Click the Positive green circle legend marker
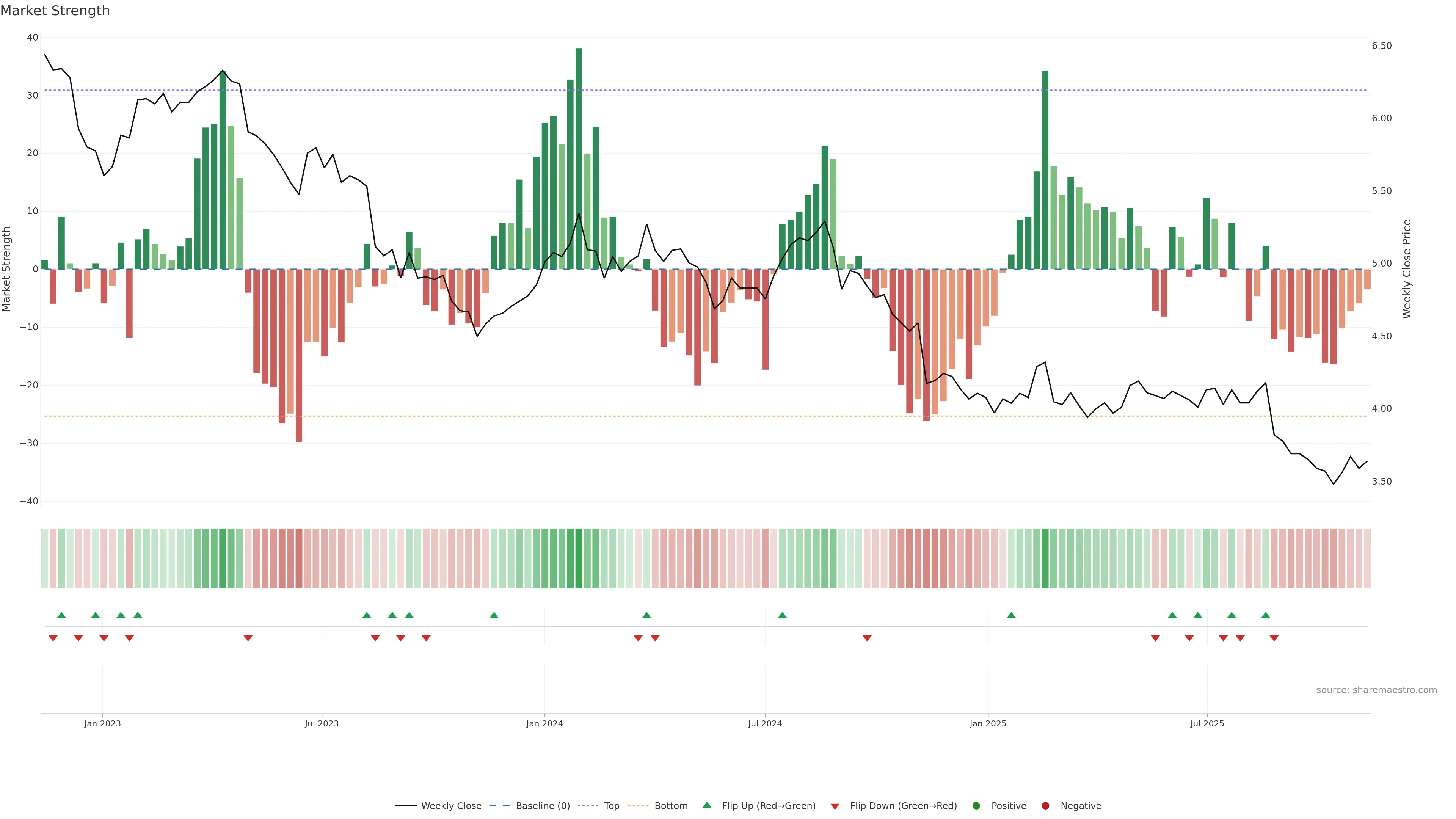 click(976, 805)
